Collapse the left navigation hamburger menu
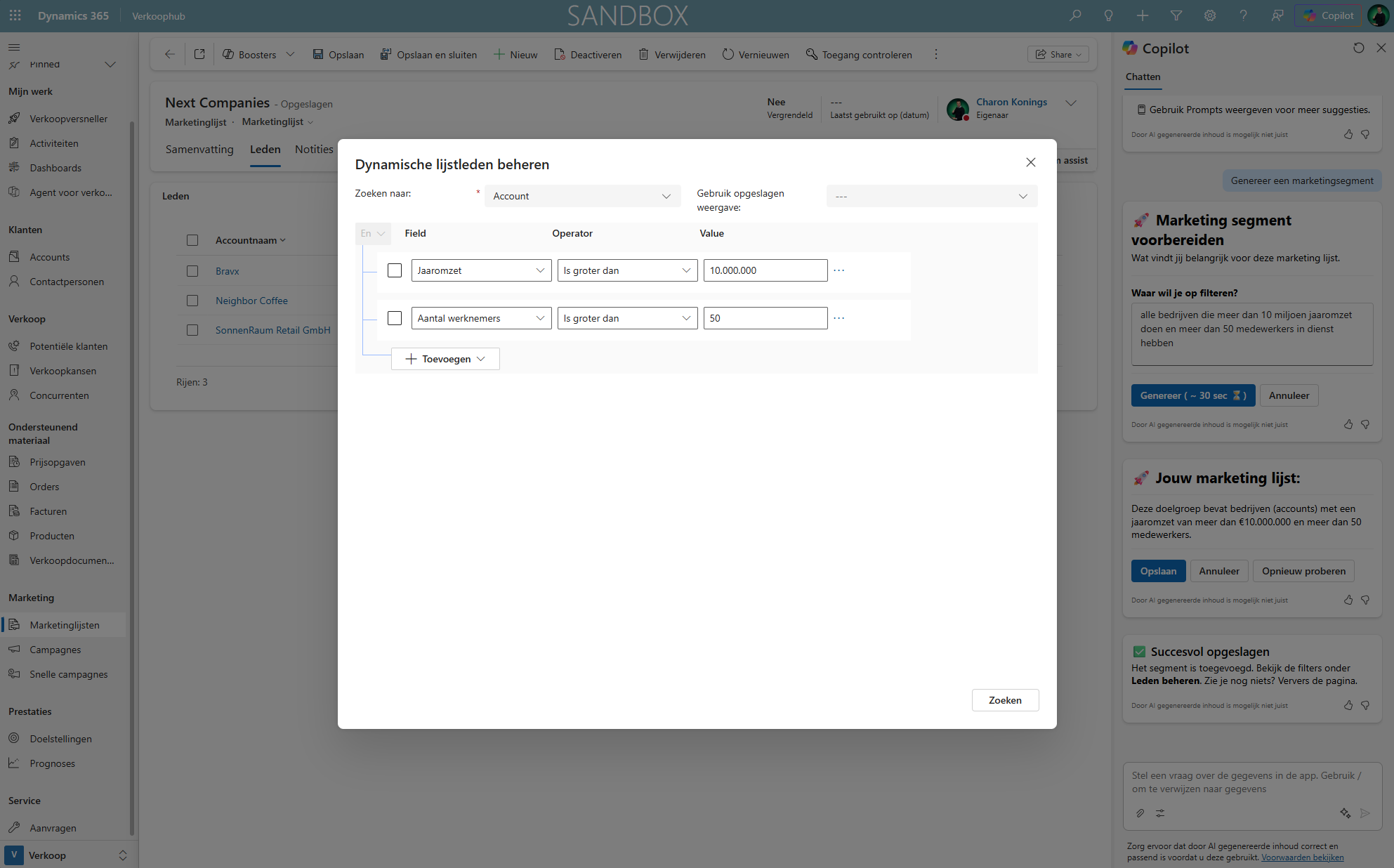 pos(14,47)
